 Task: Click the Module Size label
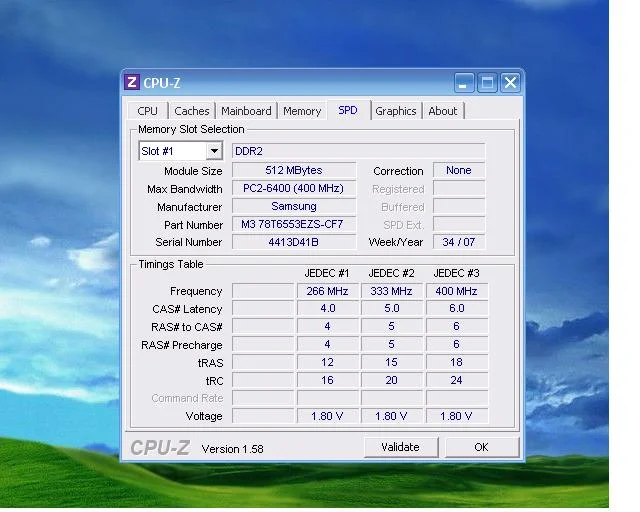click(193, 171)
